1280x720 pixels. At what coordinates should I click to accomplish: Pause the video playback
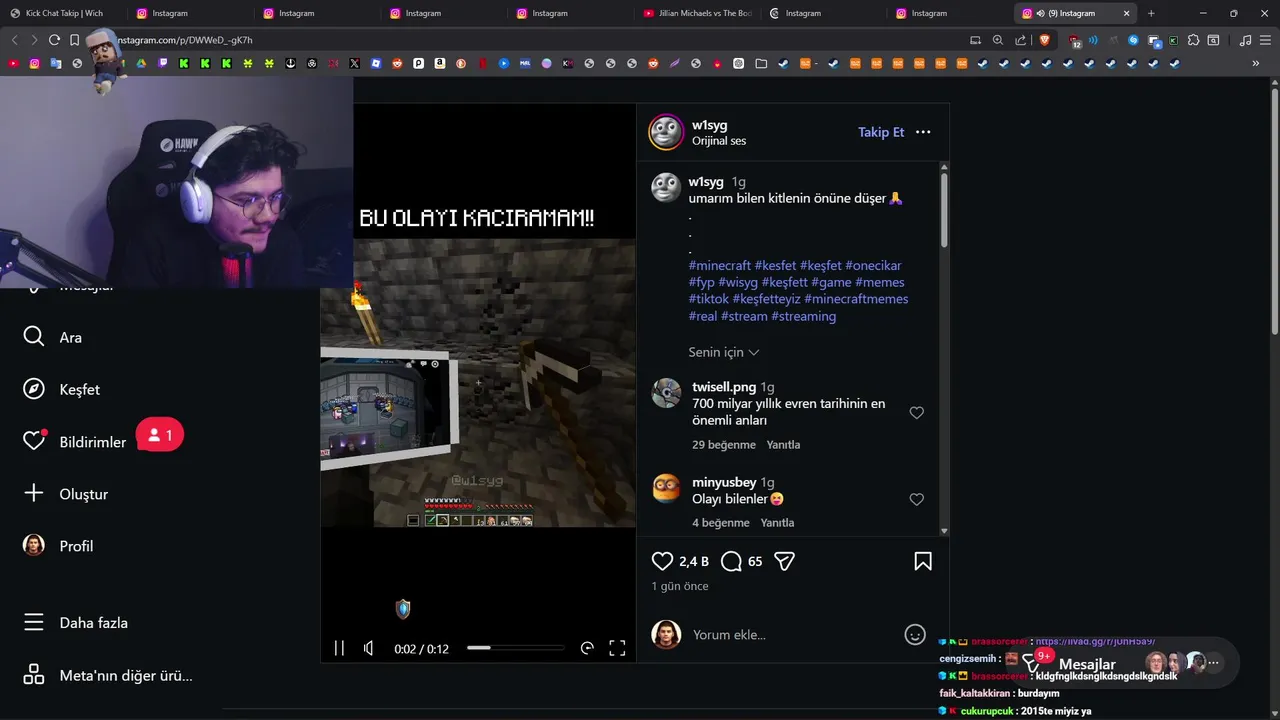[339, 648]
